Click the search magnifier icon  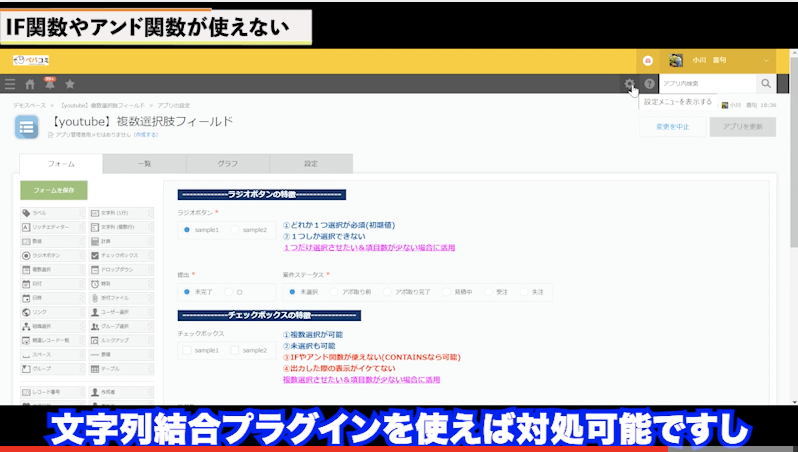pyautogui.click(x=766, y=84)
